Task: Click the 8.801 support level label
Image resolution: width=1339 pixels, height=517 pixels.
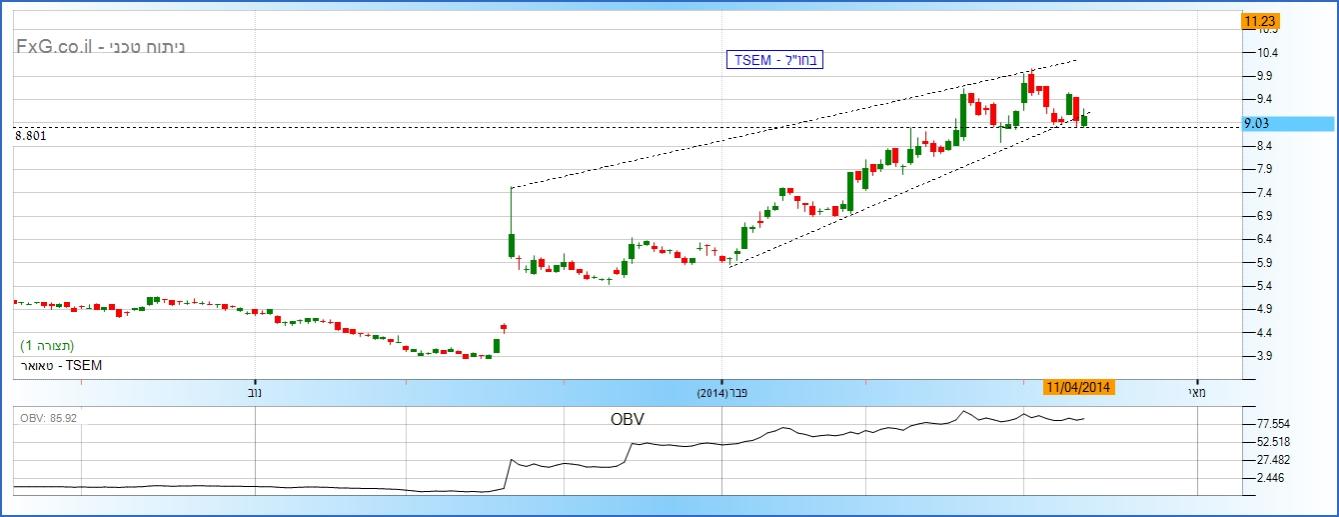Action: pos(32,136)
